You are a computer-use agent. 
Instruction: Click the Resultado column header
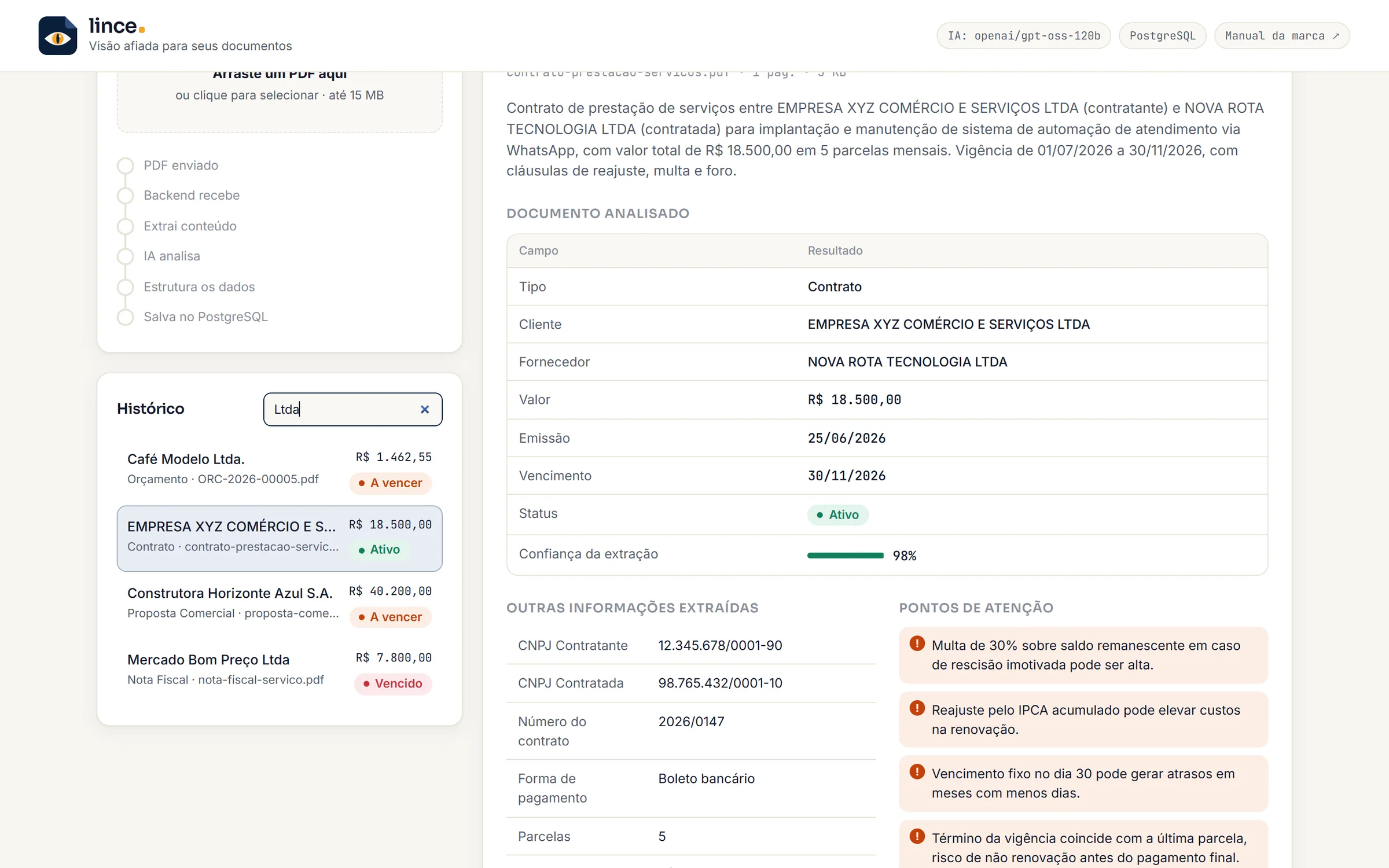(x=835, y=251)
